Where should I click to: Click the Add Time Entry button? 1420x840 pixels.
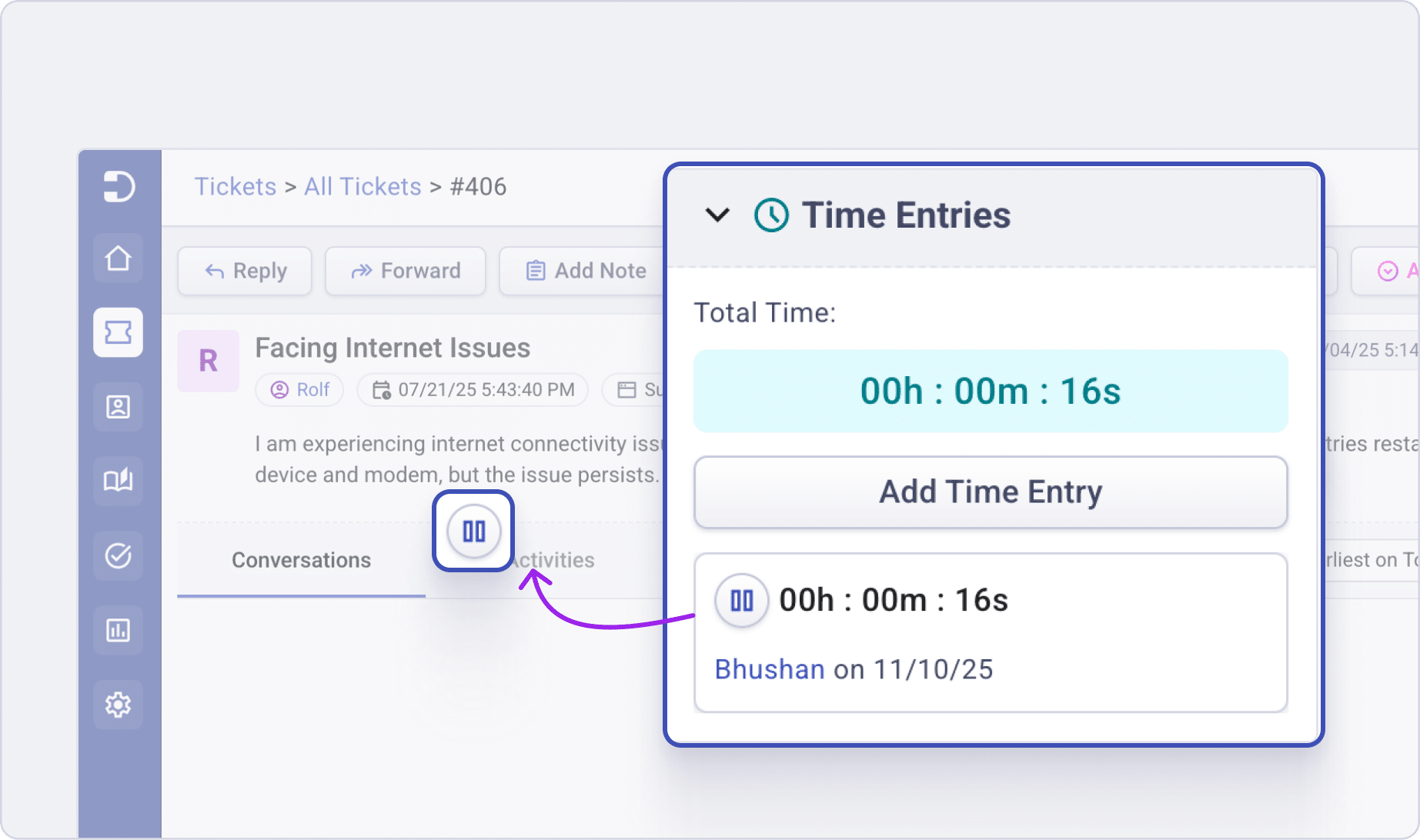(990, 492)
